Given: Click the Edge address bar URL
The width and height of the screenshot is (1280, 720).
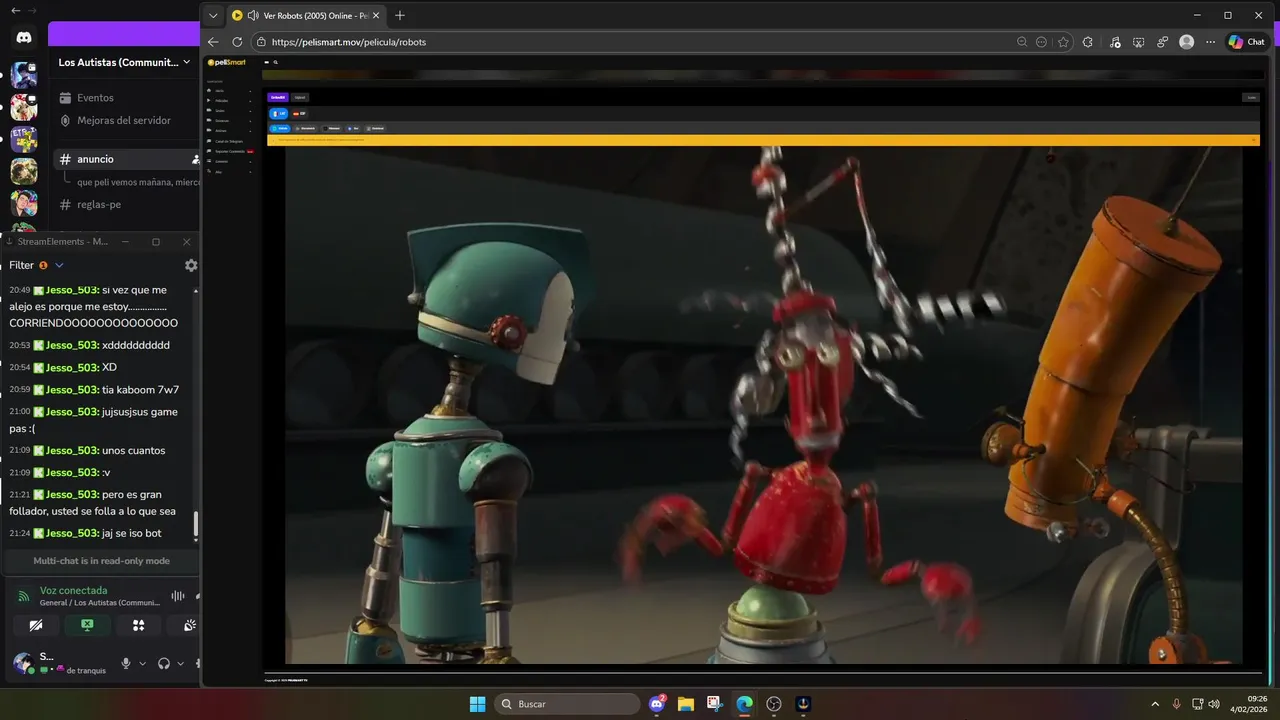Looking at the screenshot, I should [349, 42].
